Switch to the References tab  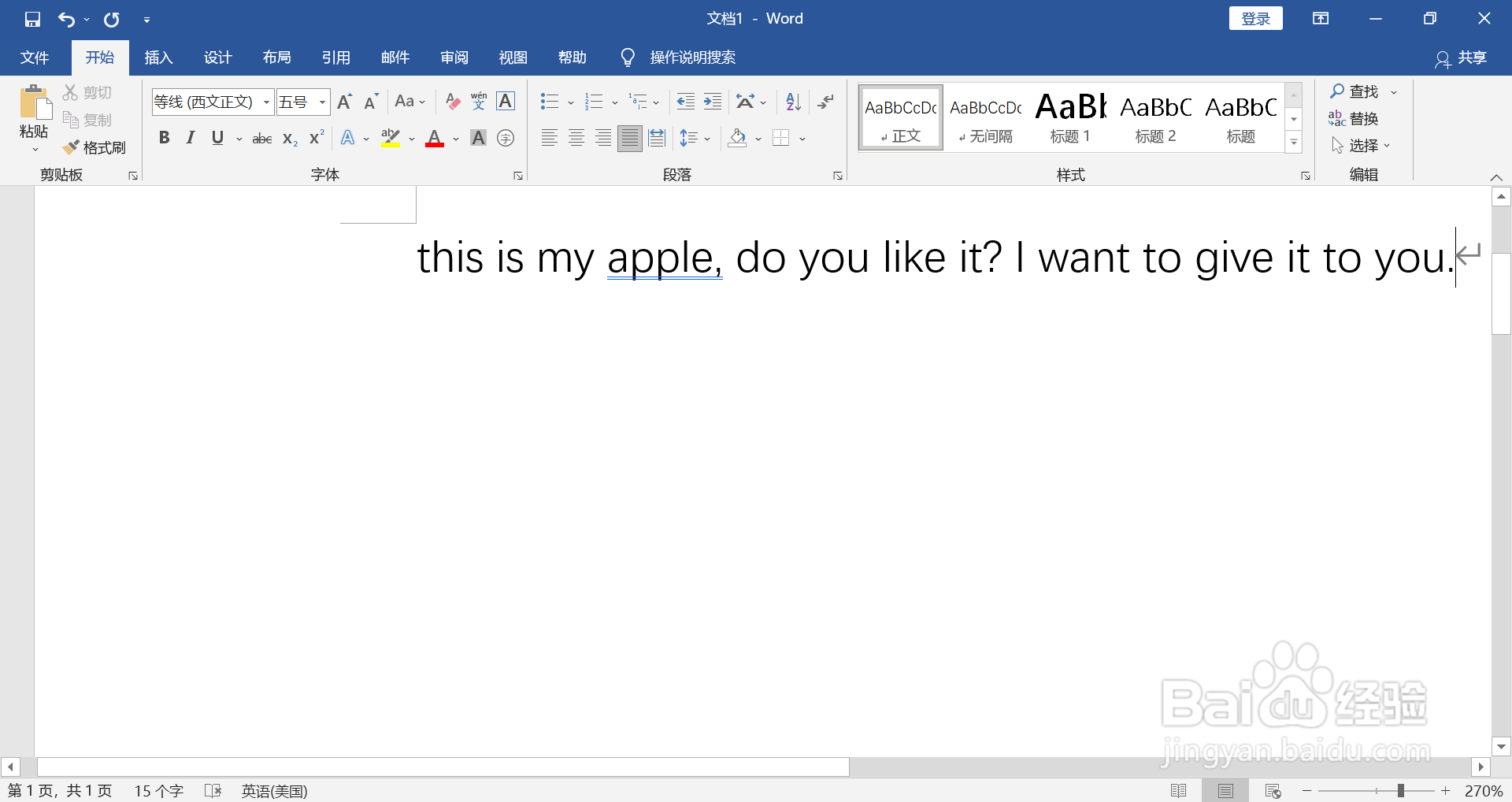[335, 58]
